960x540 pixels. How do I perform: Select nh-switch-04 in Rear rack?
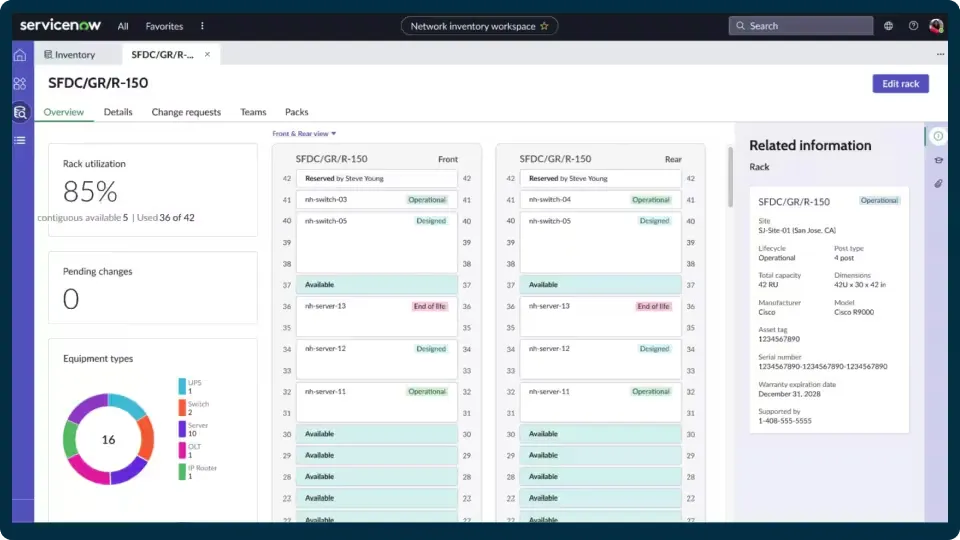tap(600, 200)
